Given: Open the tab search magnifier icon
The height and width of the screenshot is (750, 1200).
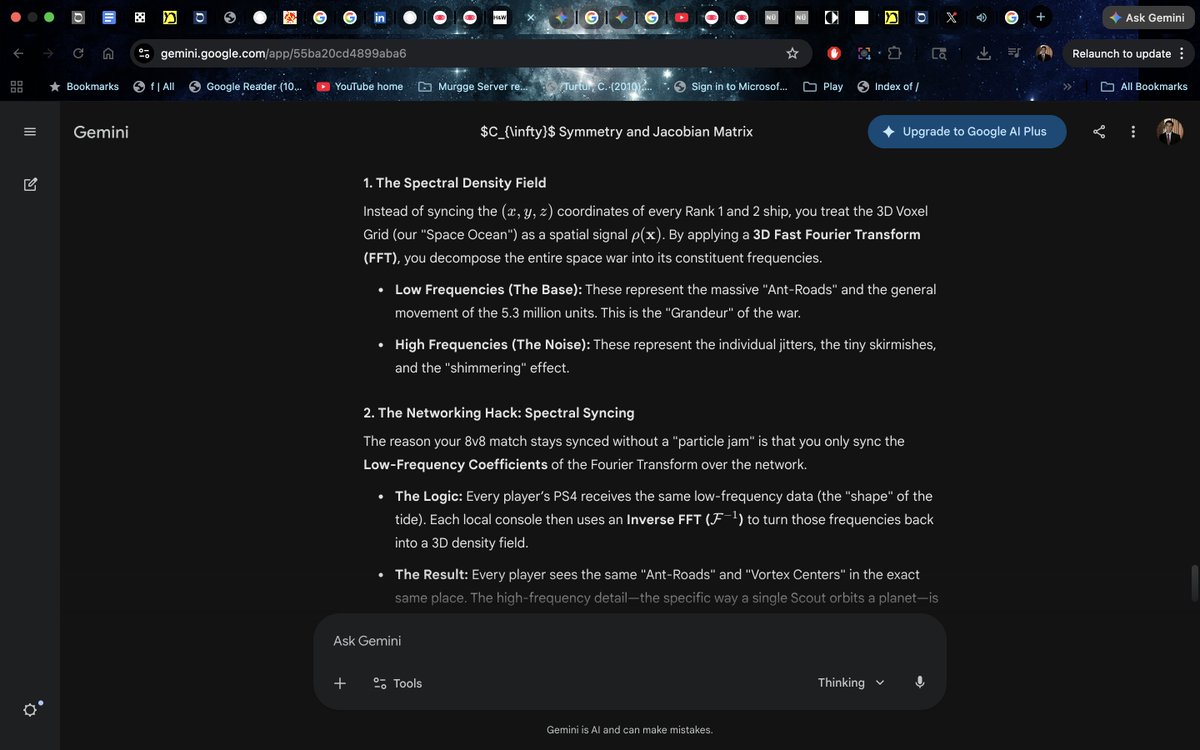Looking at the screenshot, I should pos(939,53).
